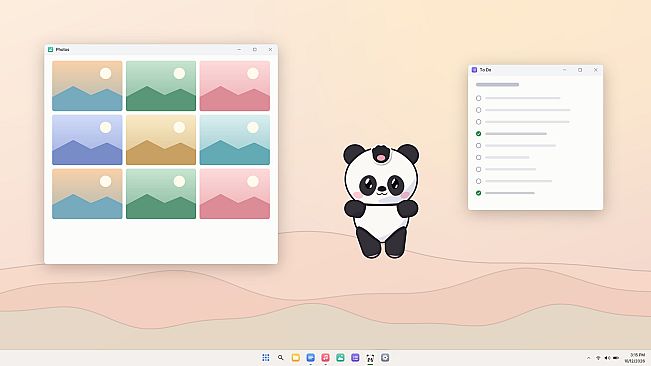Open the gray Settings gear taskbar icon
Viewport: 651px width, 366px height.
[385, 357]
